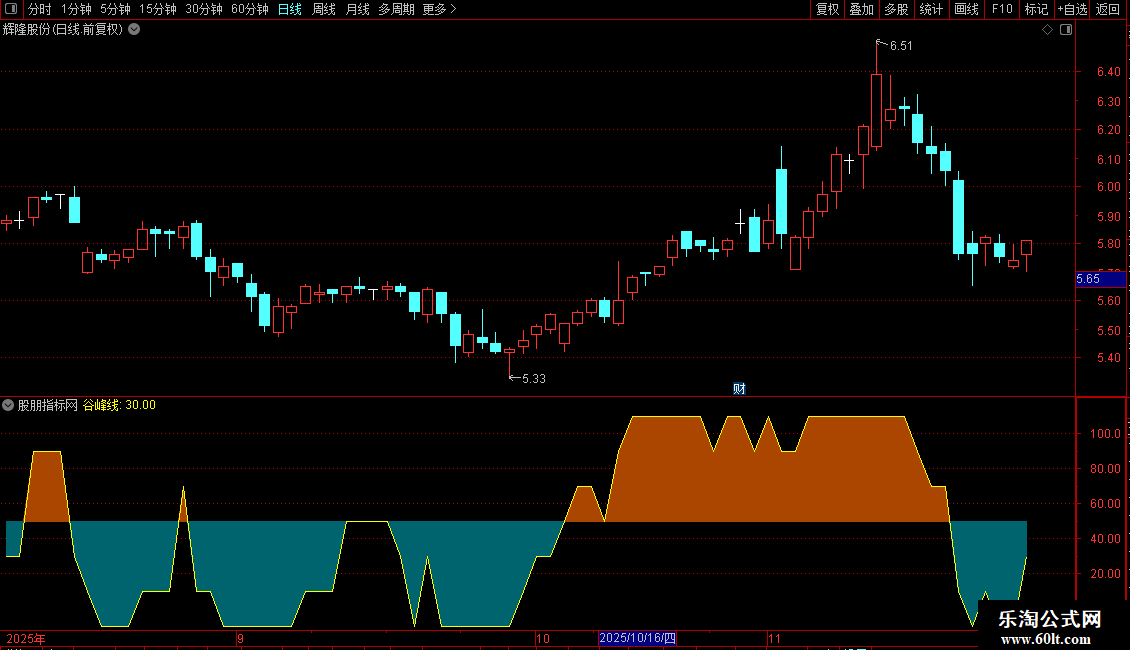Click the 谷峰线: 30.00 indicator value
The image size is (1130, 650).
click(119, 405)
